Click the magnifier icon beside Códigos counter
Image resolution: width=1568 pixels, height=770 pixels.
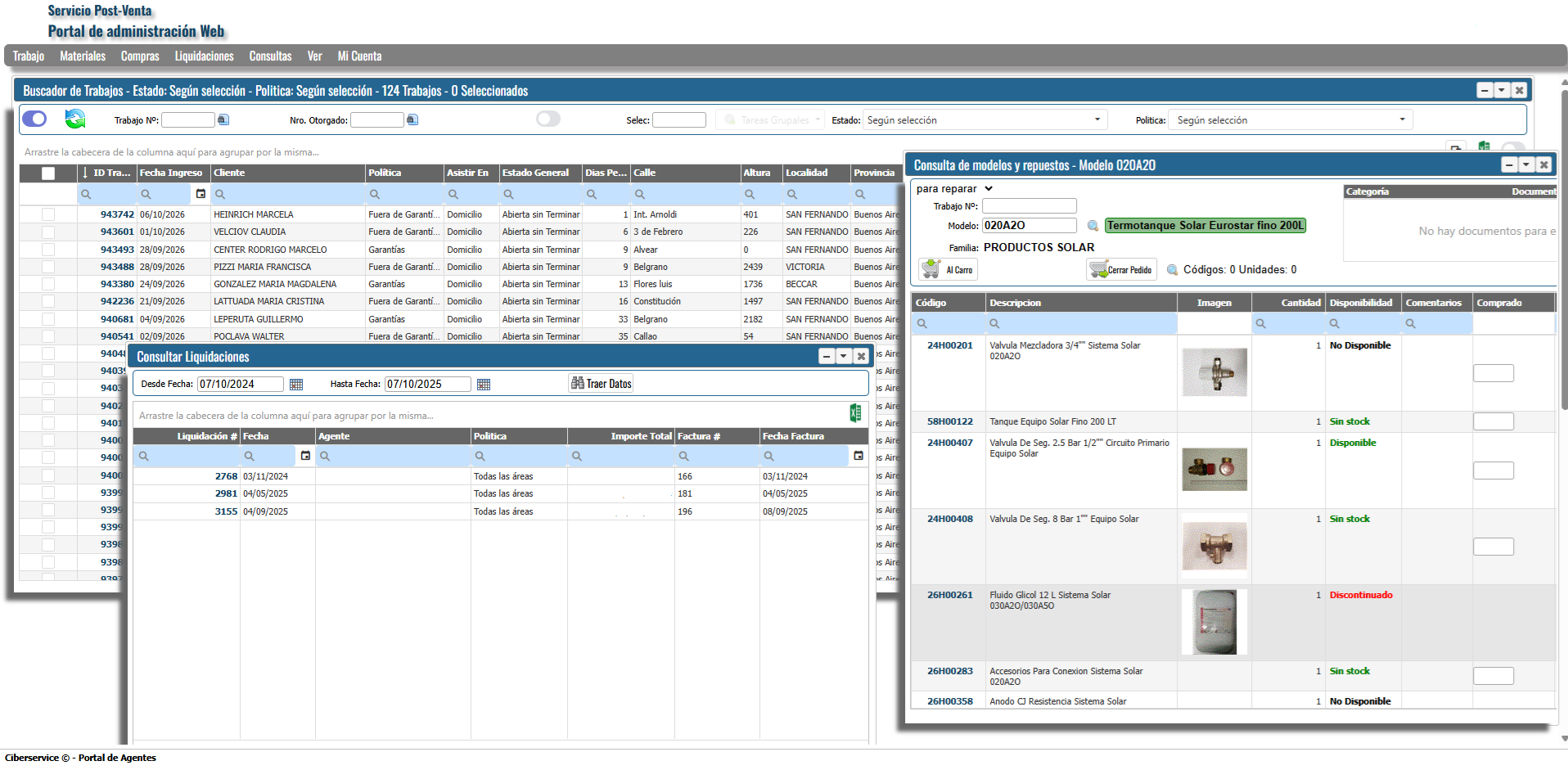pyautogui.click(x=1172, y=270)
